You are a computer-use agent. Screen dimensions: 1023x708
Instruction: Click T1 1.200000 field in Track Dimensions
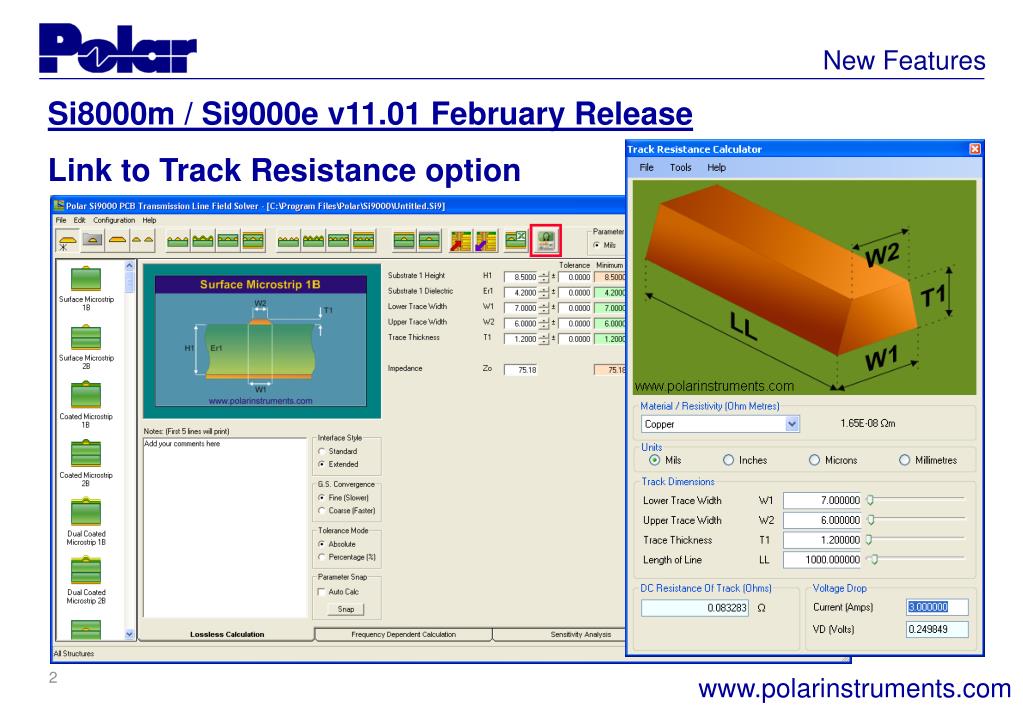[822, 540]
